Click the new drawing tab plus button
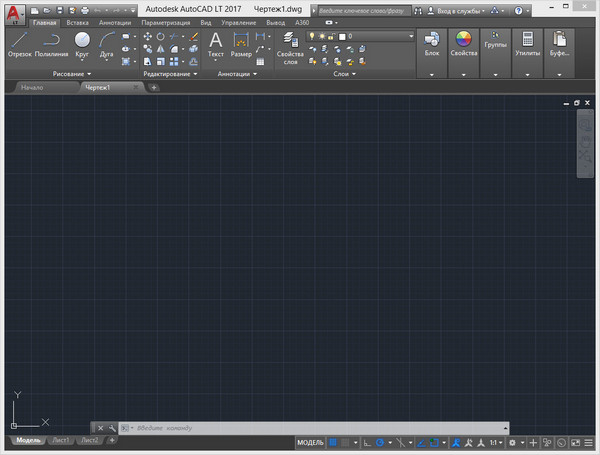 point(154,87)
